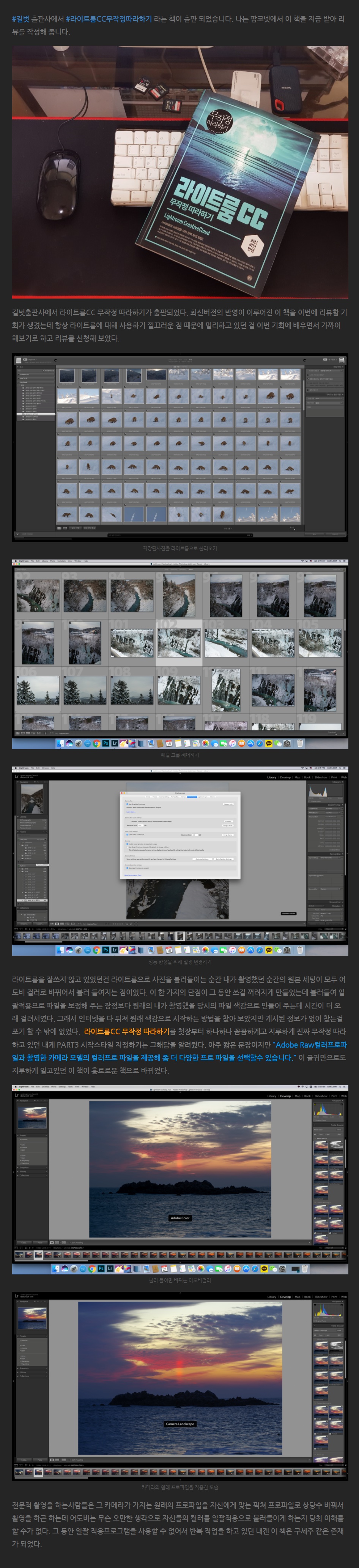Click Develop tab in the Adobe Color screenshot
The width and height of the screenshot is (359, 1568).
click(285, 1095)
